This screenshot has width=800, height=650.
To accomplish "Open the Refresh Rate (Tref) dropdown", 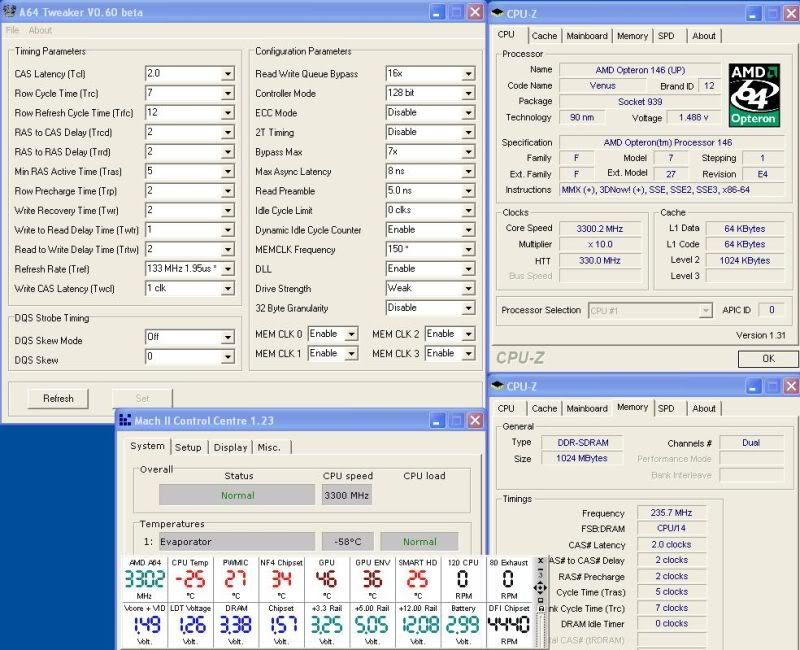I will click(228, 269).
